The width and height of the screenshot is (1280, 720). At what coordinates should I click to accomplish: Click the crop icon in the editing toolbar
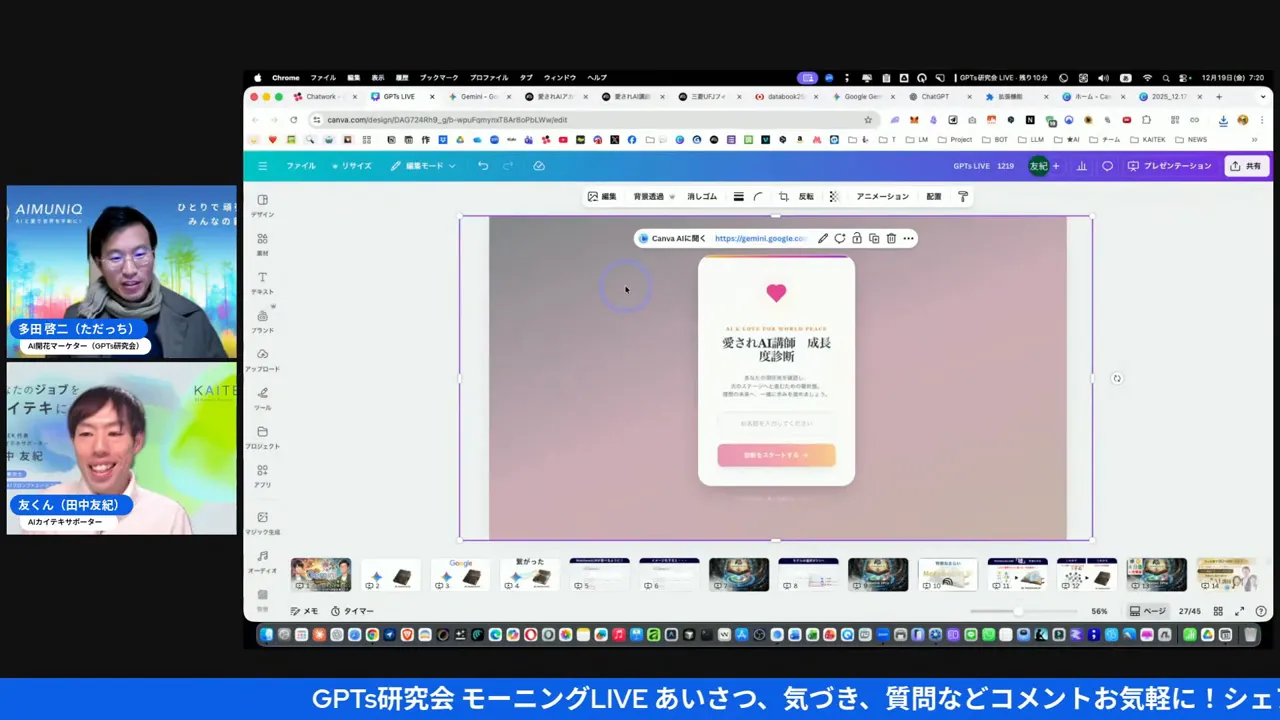coord(783,196)
